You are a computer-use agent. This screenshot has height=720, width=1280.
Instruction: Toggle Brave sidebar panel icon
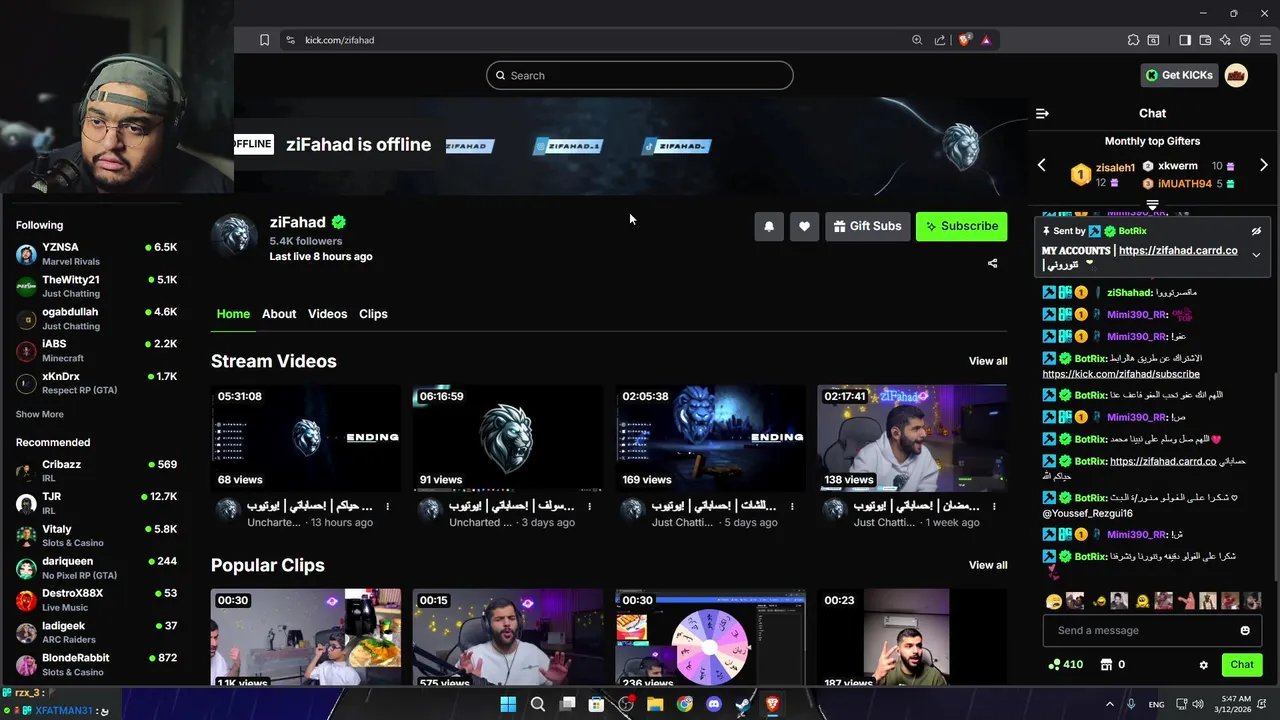pos(1185,40)
